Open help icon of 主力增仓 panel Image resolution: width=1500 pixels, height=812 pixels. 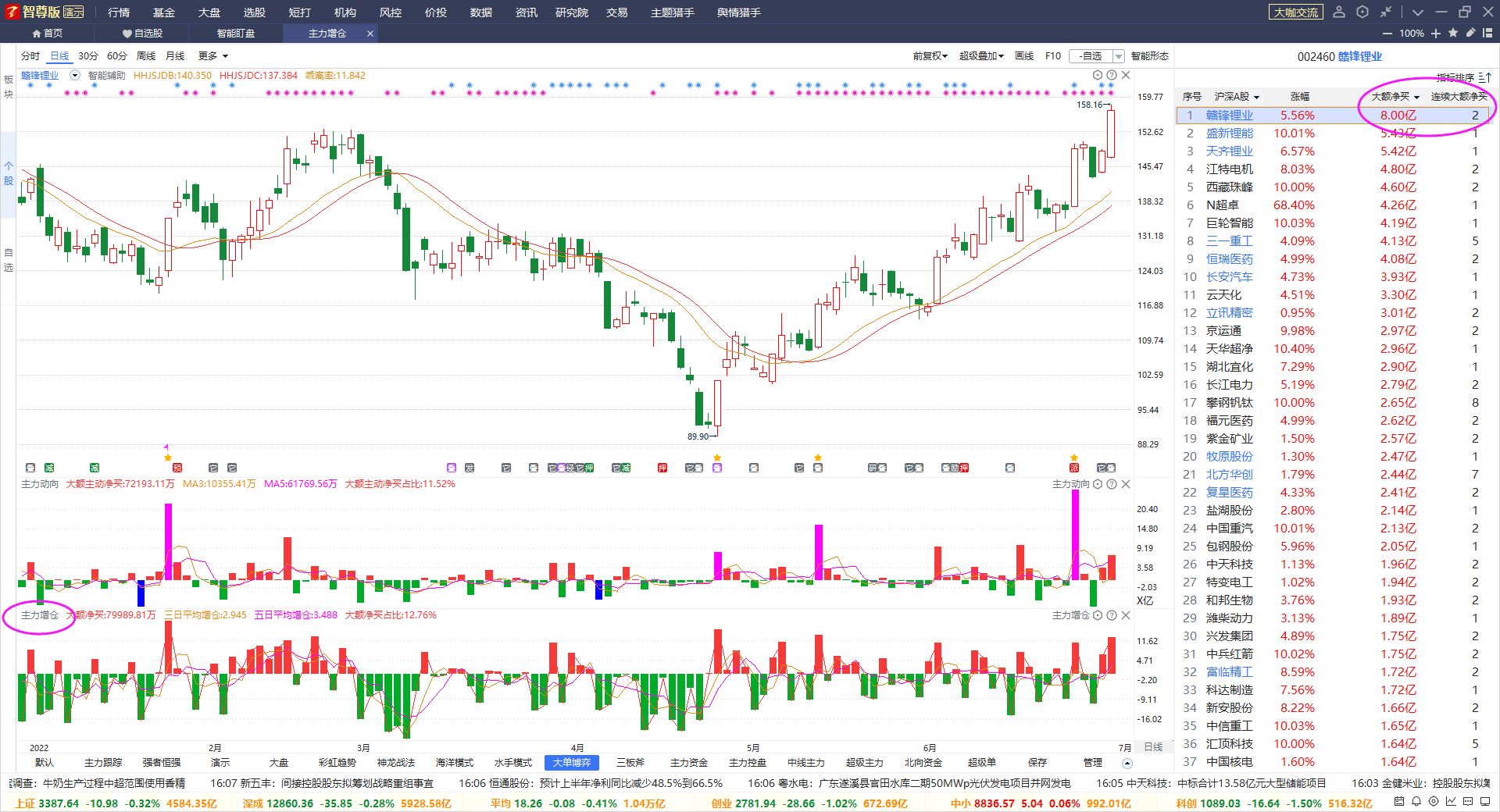(1112, 615)
